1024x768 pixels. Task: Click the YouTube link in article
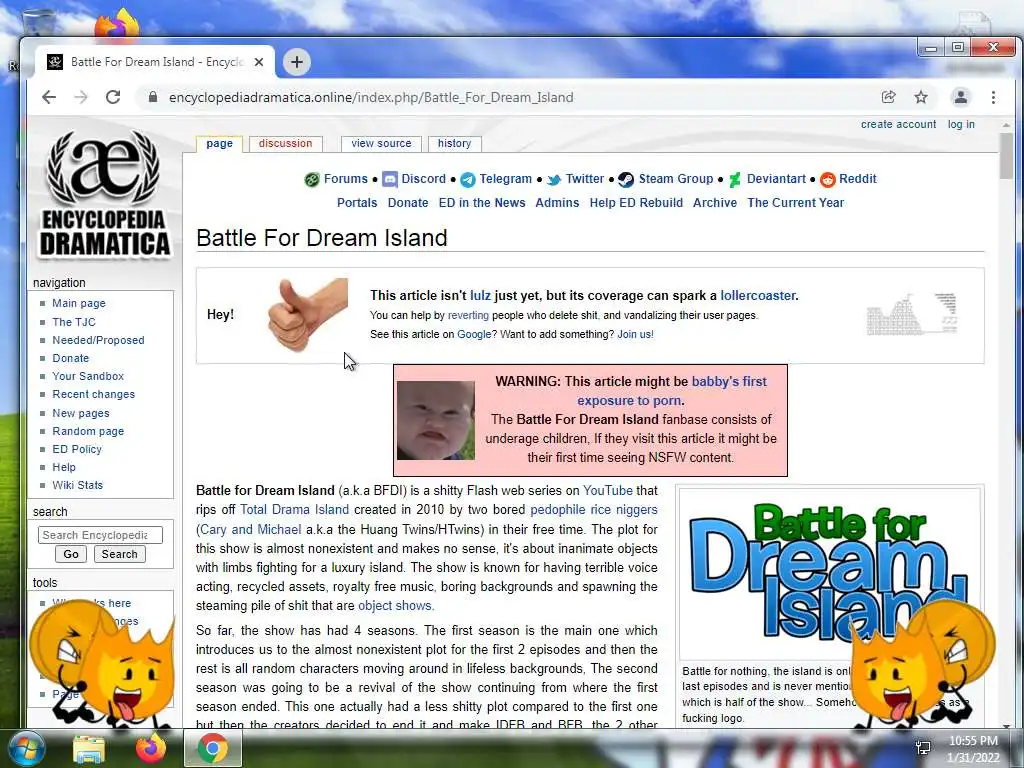608,490
